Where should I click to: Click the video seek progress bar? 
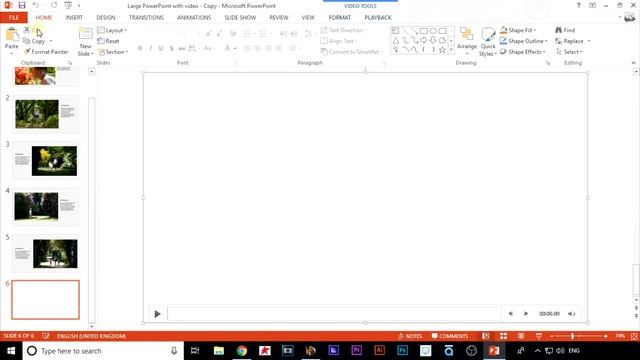334,314
